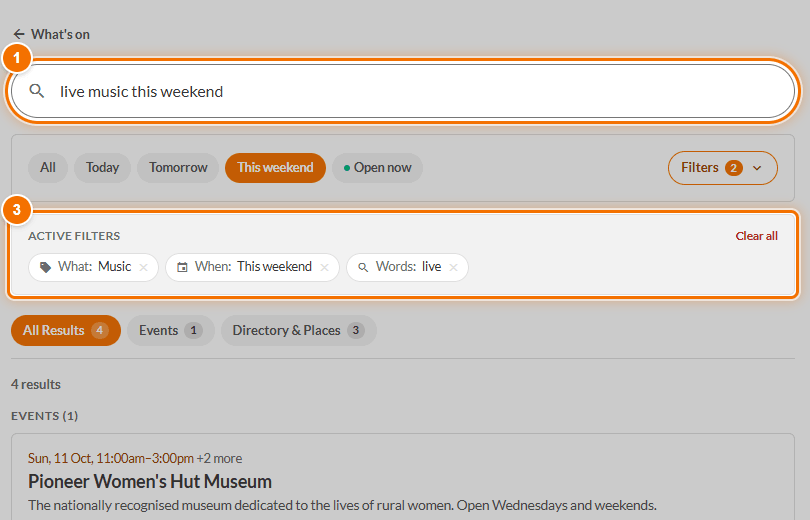
Task: Open Directory & Places tab
Action: [x=299, y=330]
